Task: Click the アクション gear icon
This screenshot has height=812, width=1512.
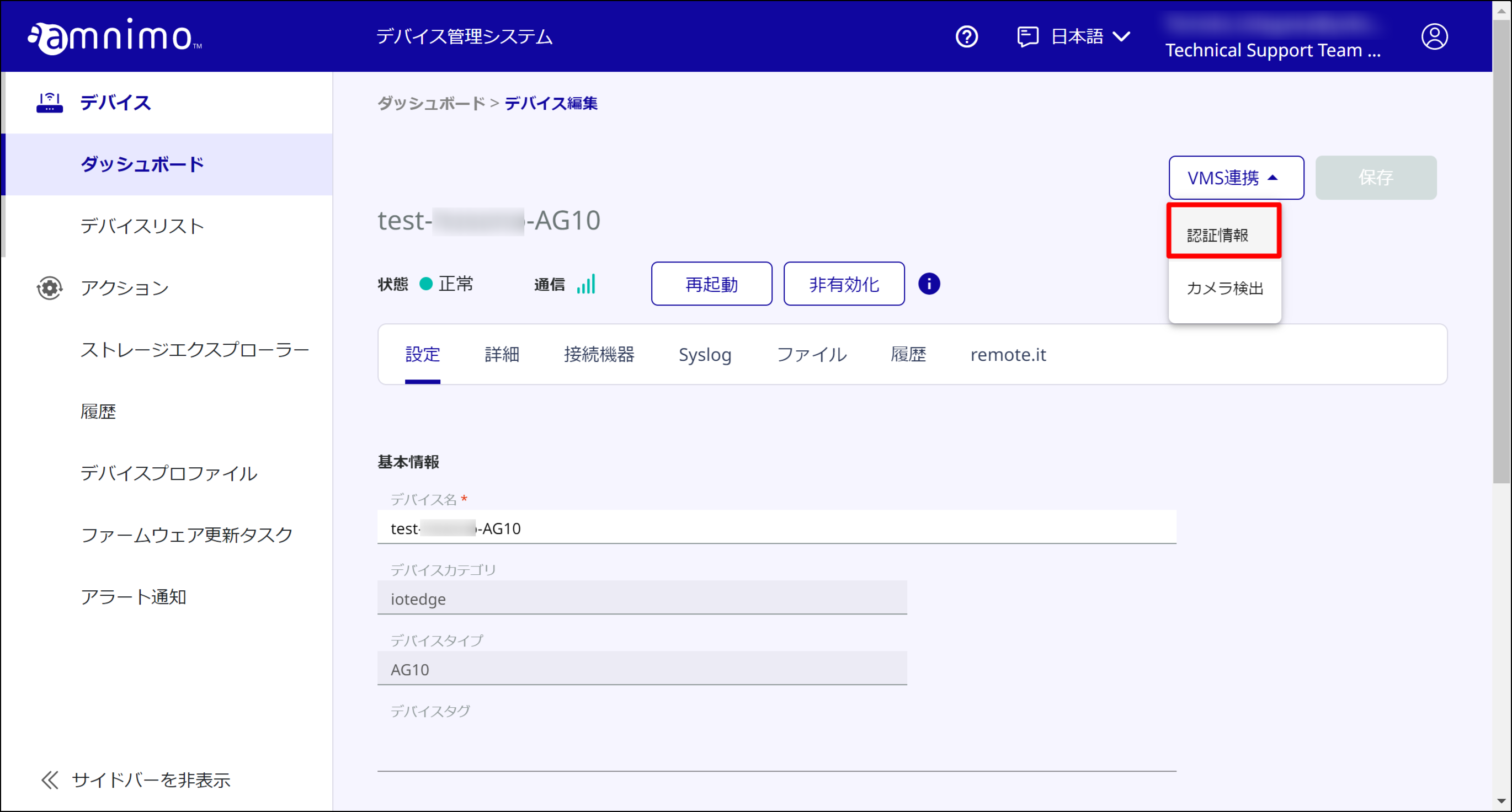Action: coord(49,288)
